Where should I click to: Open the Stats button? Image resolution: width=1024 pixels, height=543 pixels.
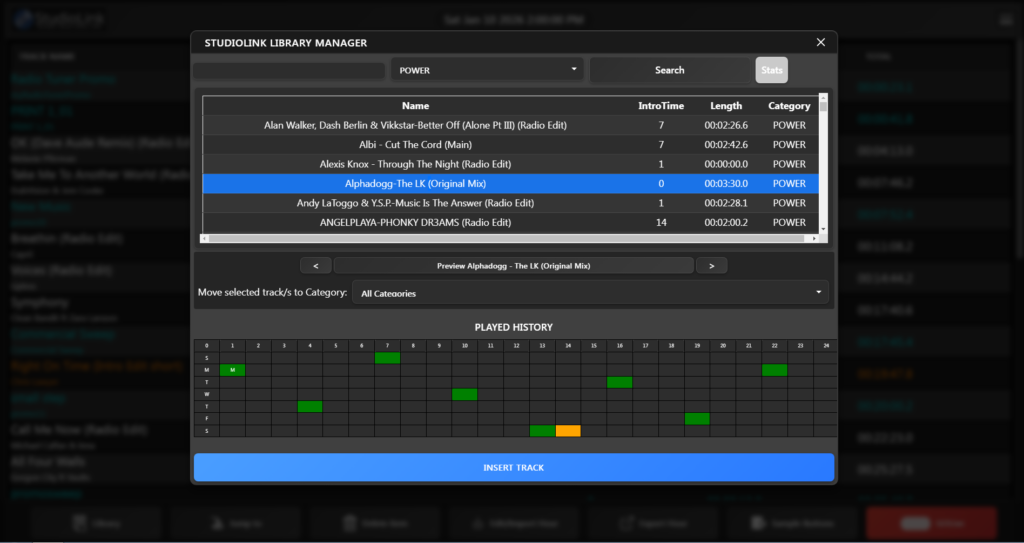[771, 70]
